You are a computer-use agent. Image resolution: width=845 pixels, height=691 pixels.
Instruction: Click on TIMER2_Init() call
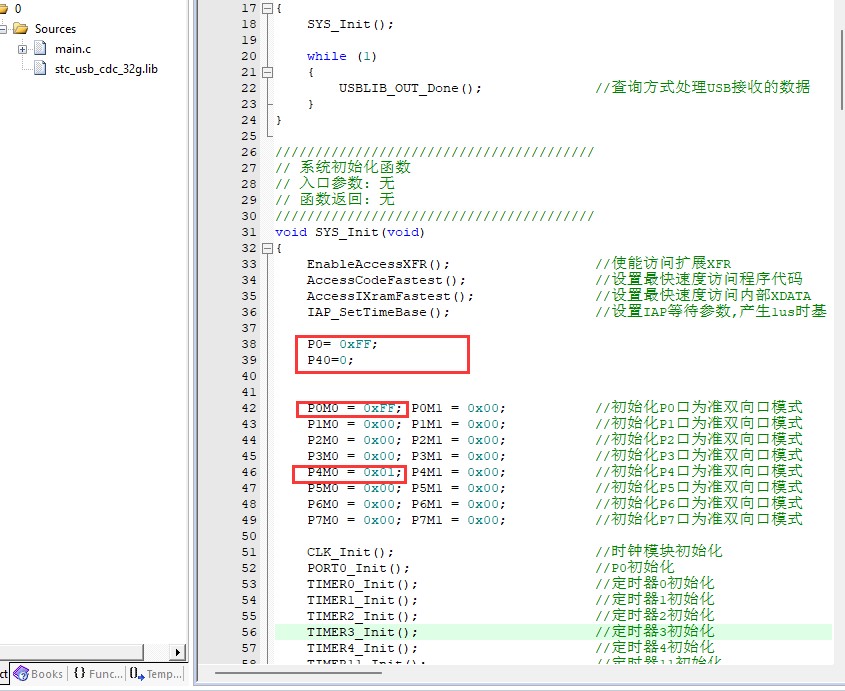(362, 616)
